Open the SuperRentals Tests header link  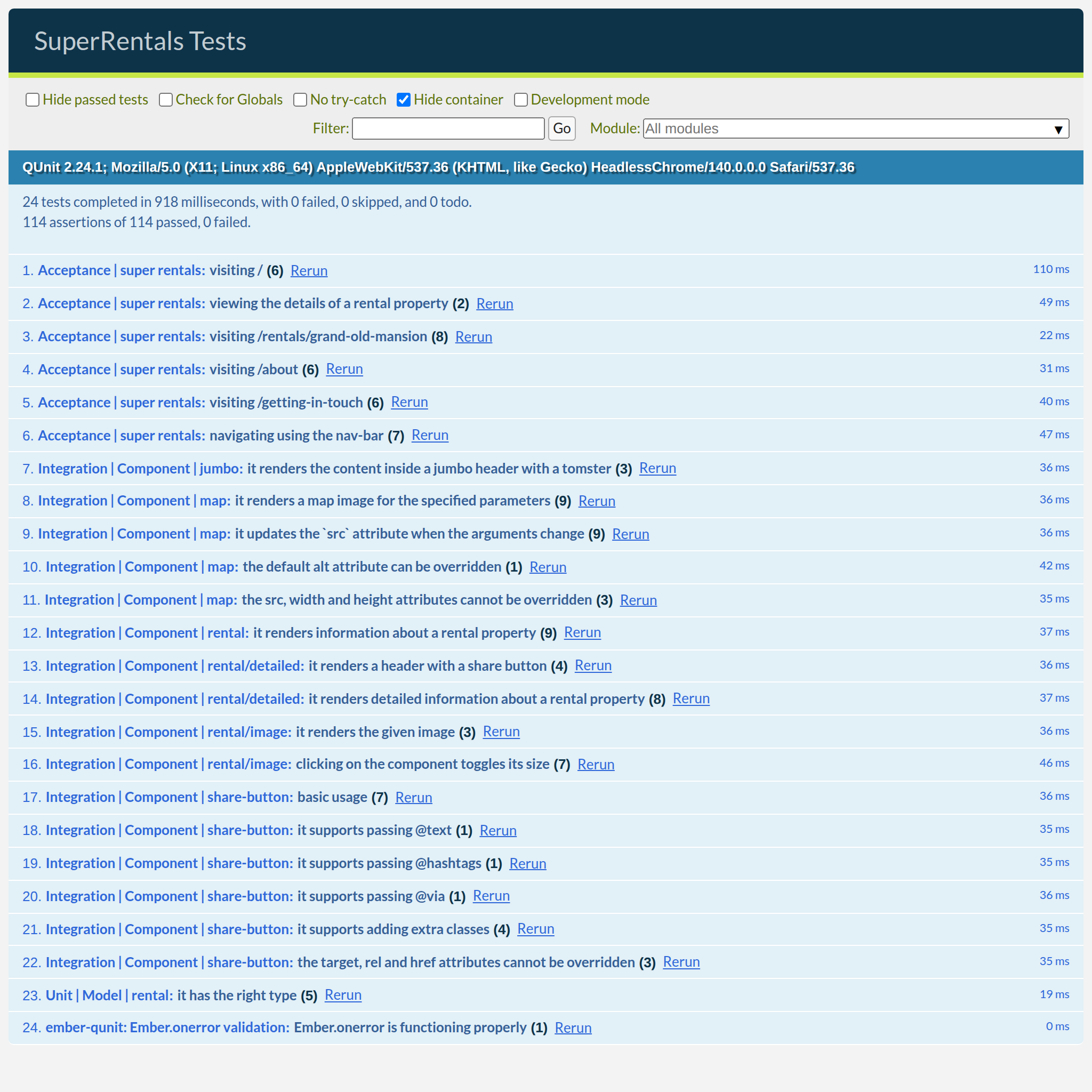click(140, 41)
